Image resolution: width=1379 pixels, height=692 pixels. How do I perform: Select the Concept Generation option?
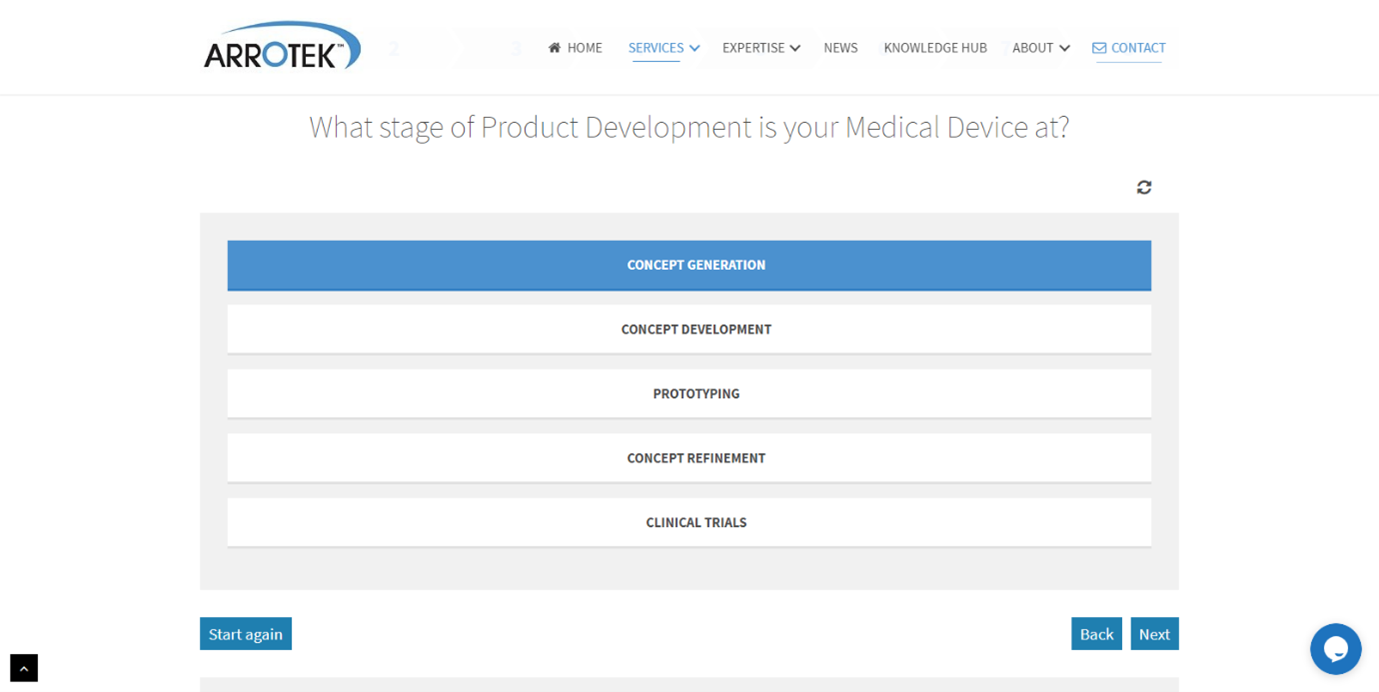tap(689, 265)
